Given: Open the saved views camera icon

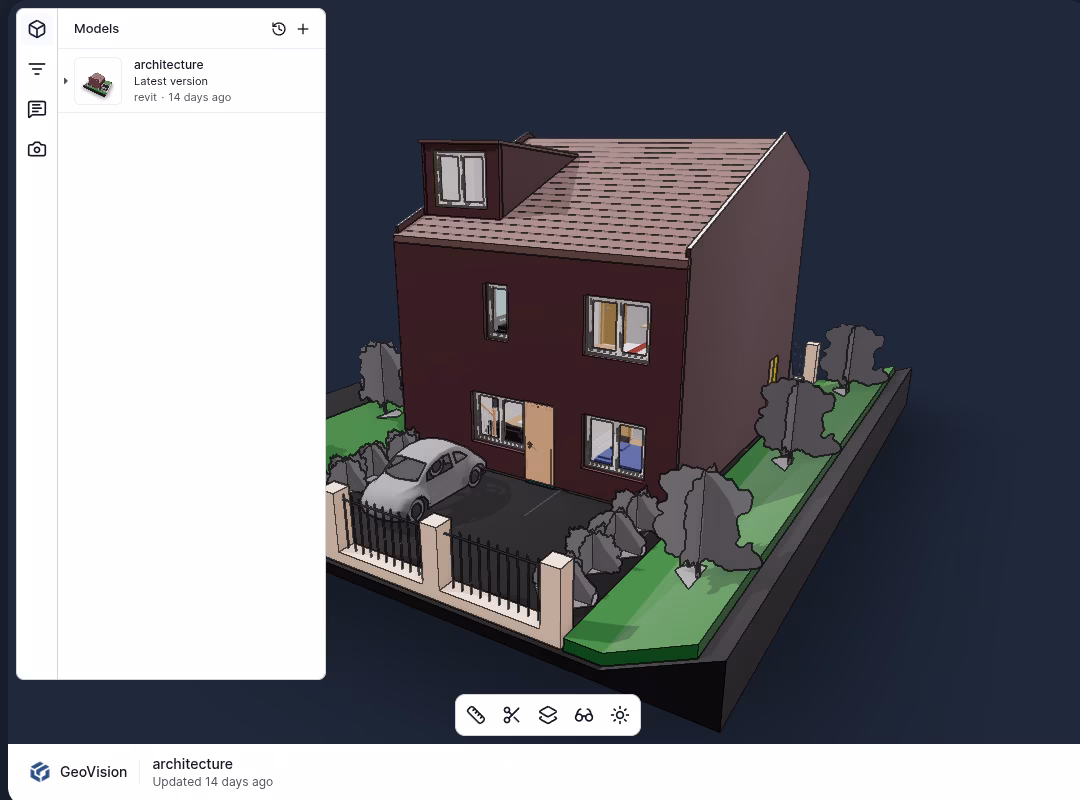Looking at the screenshot, I should 37,149.
